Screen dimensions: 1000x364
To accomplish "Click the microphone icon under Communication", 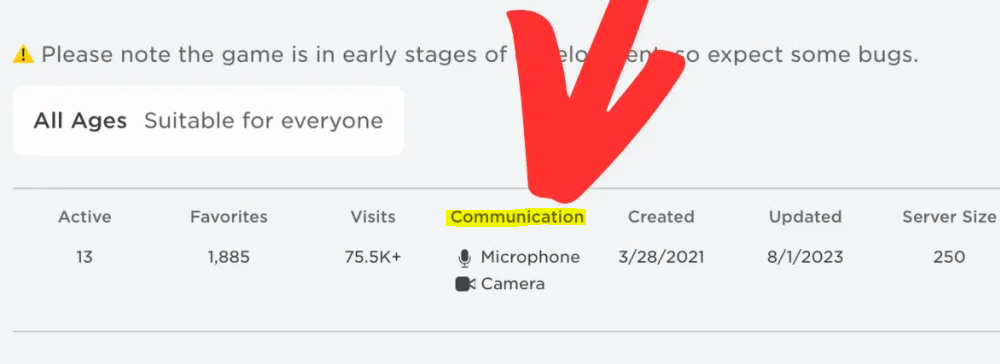I will pyautogui.click(x=464, y=258).
